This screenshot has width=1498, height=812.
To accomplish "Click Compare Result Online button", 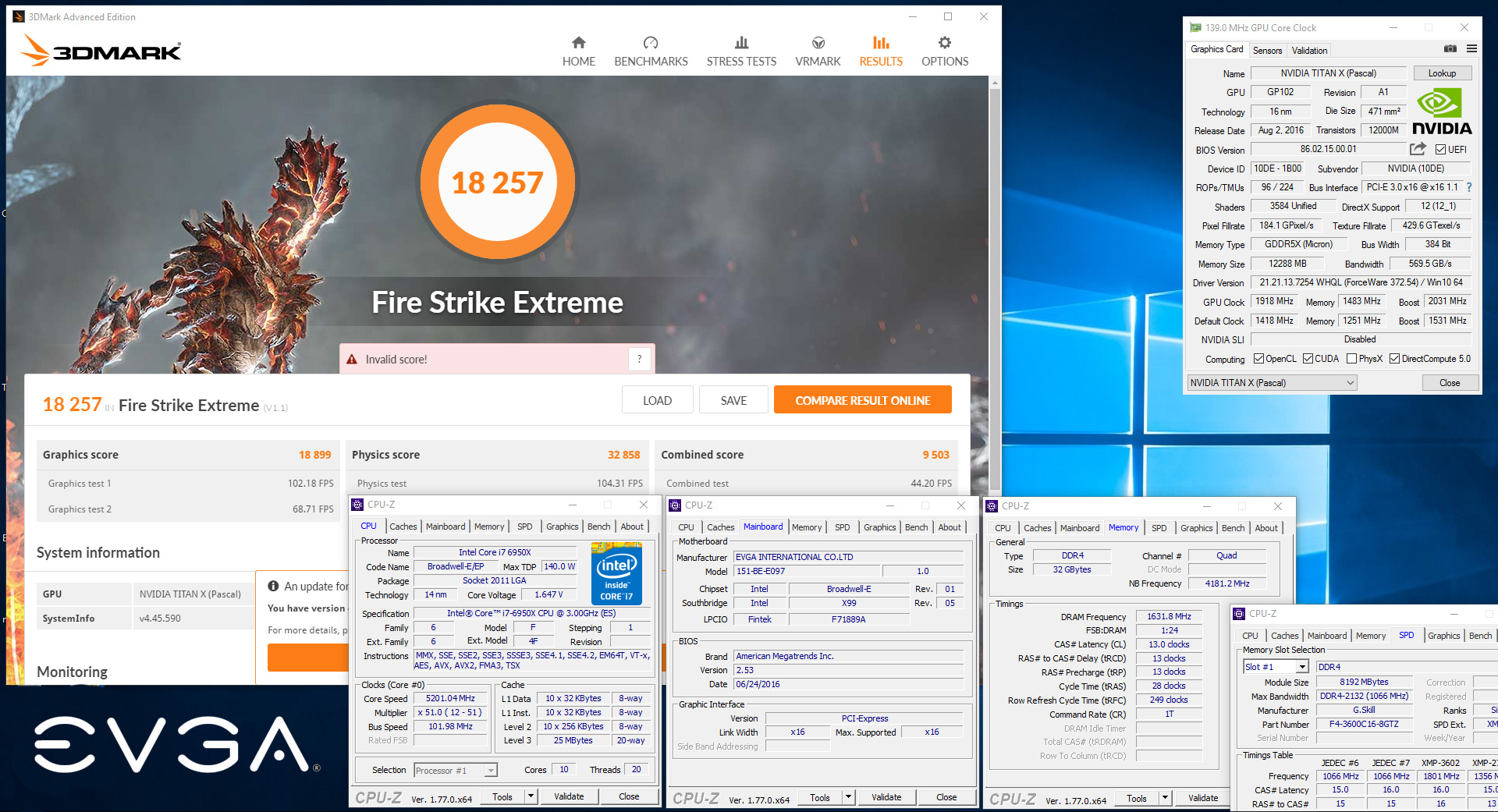I will click(x=863, y=400).
